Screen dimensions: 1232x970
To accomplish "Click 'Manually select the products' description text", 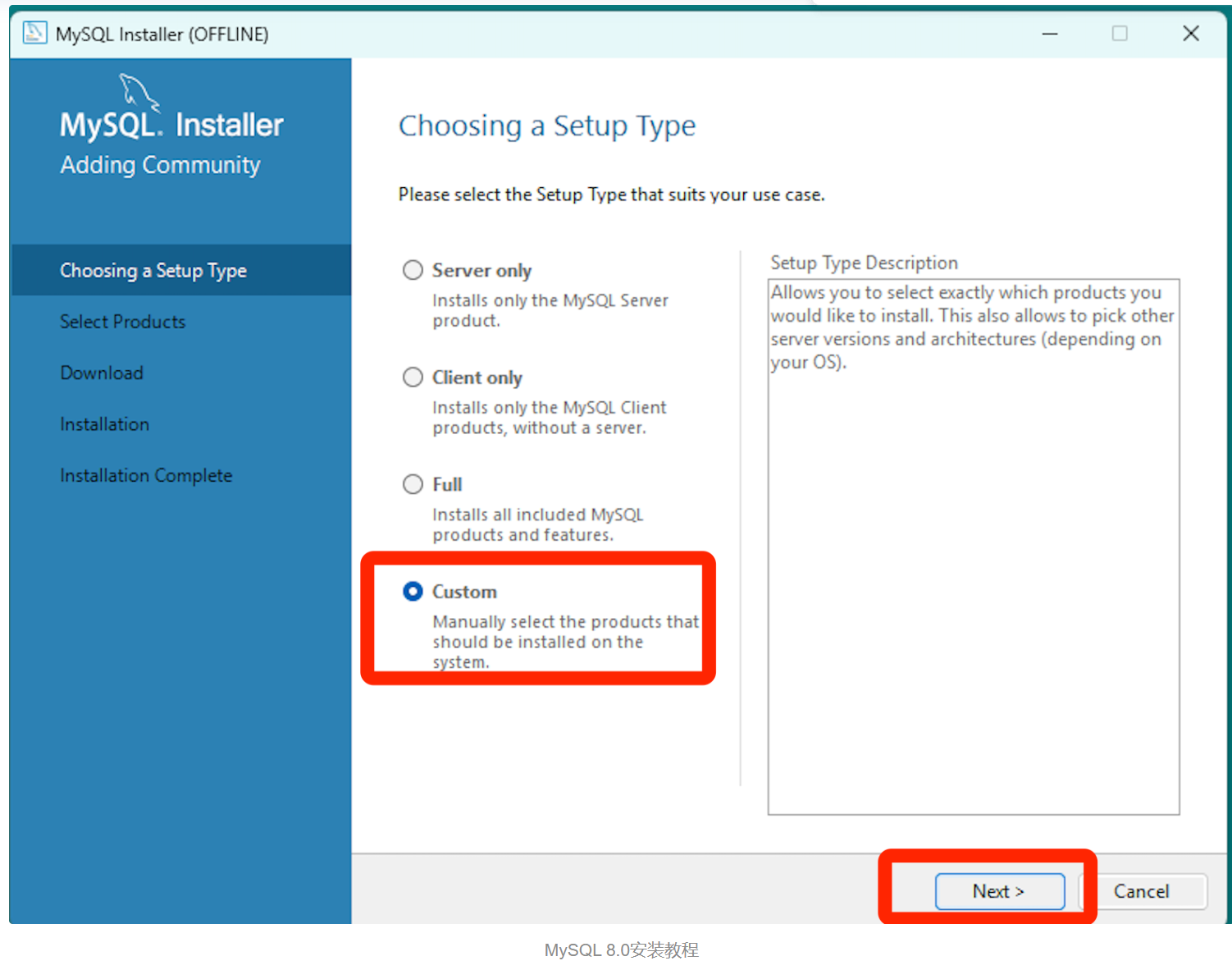I will point(566,642).
